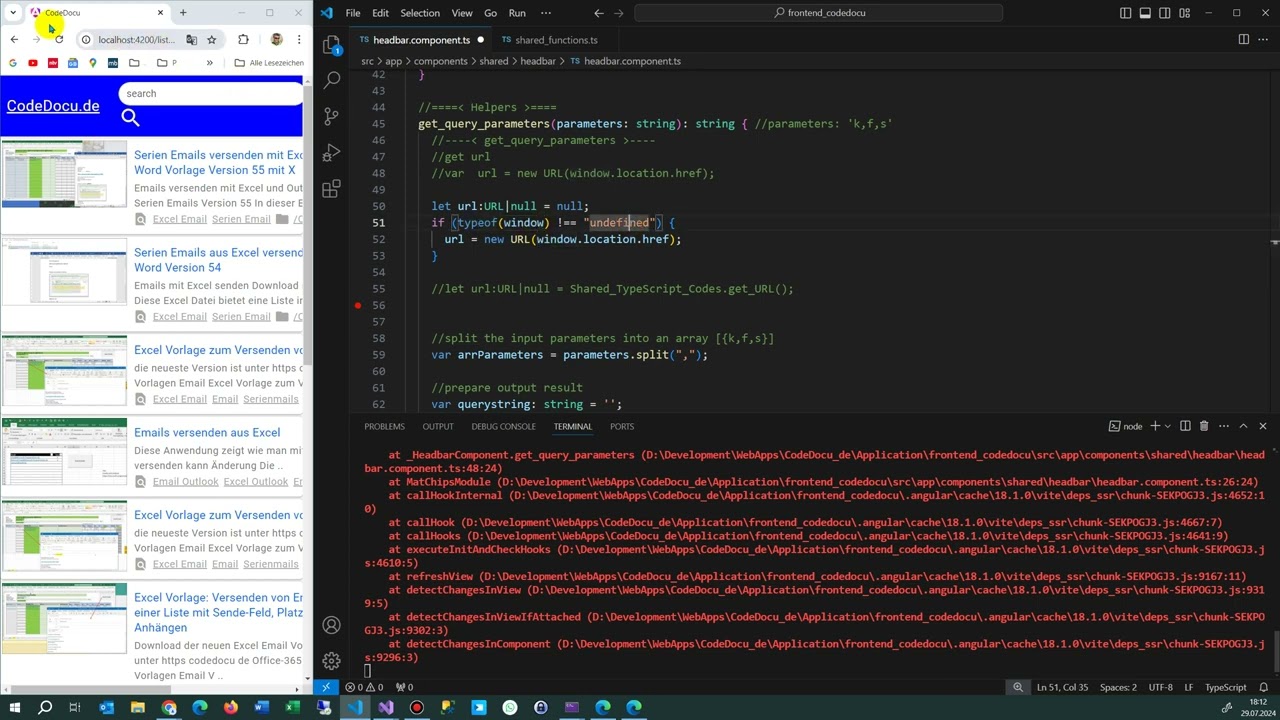Image resolution: width=1280 pixels, height=720 pixels.
Task: Click the VS Code command center search box
Action: pyautogui.click(x=819, y=13)
